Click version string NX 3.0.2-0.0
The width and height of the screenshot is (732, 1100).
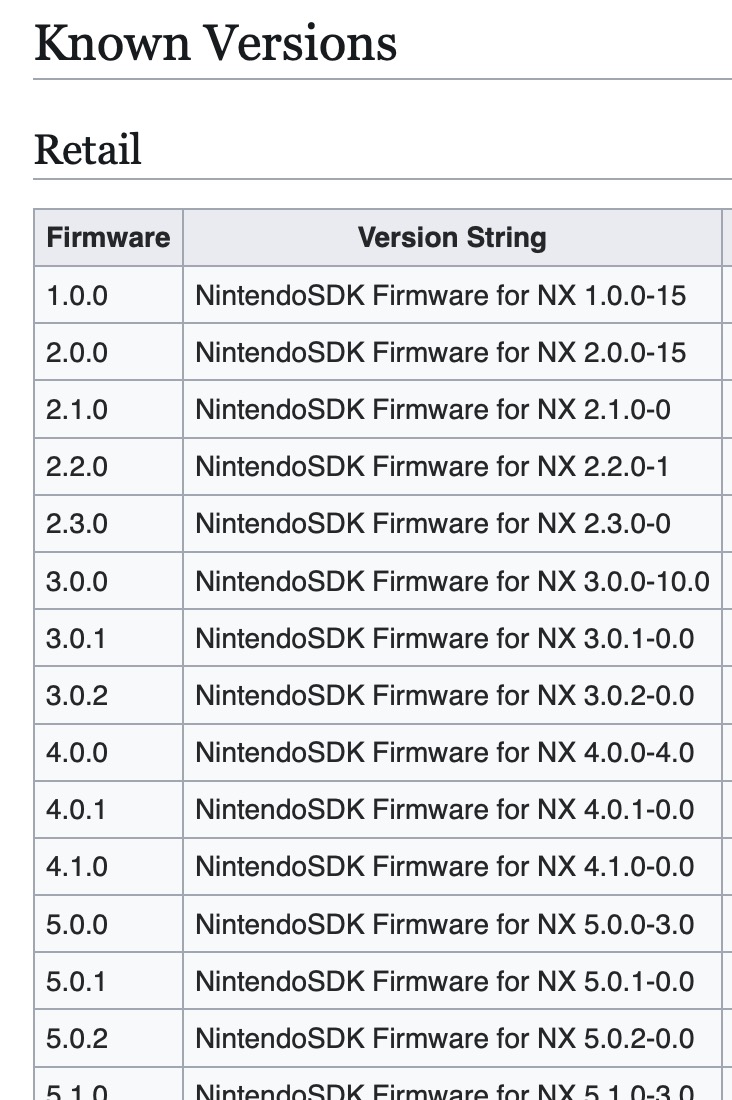click(444, 695)
